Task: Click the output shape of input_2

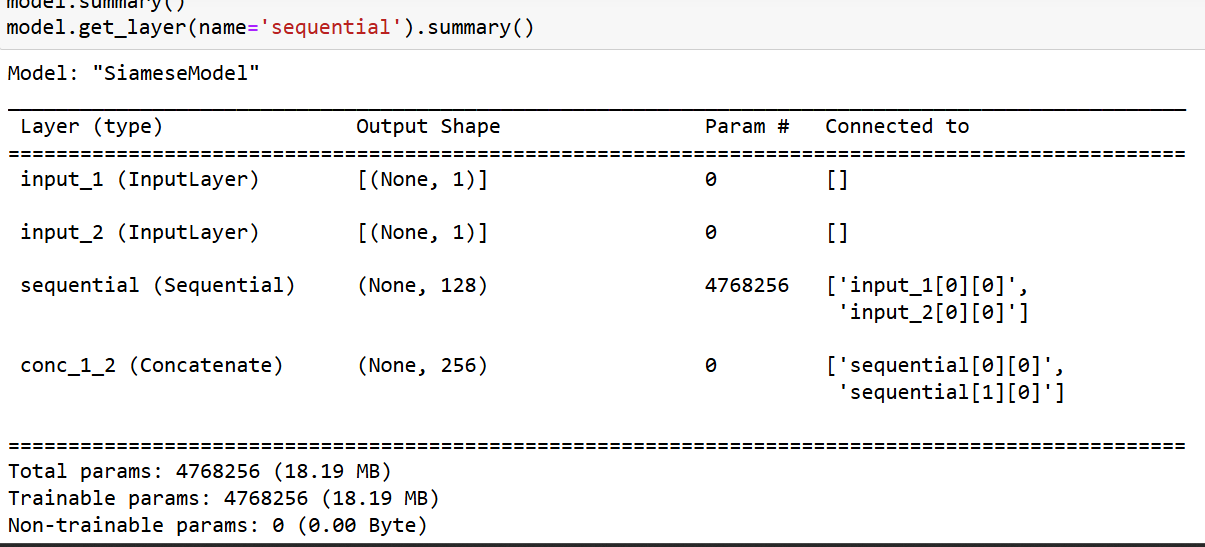Action: 422,233
